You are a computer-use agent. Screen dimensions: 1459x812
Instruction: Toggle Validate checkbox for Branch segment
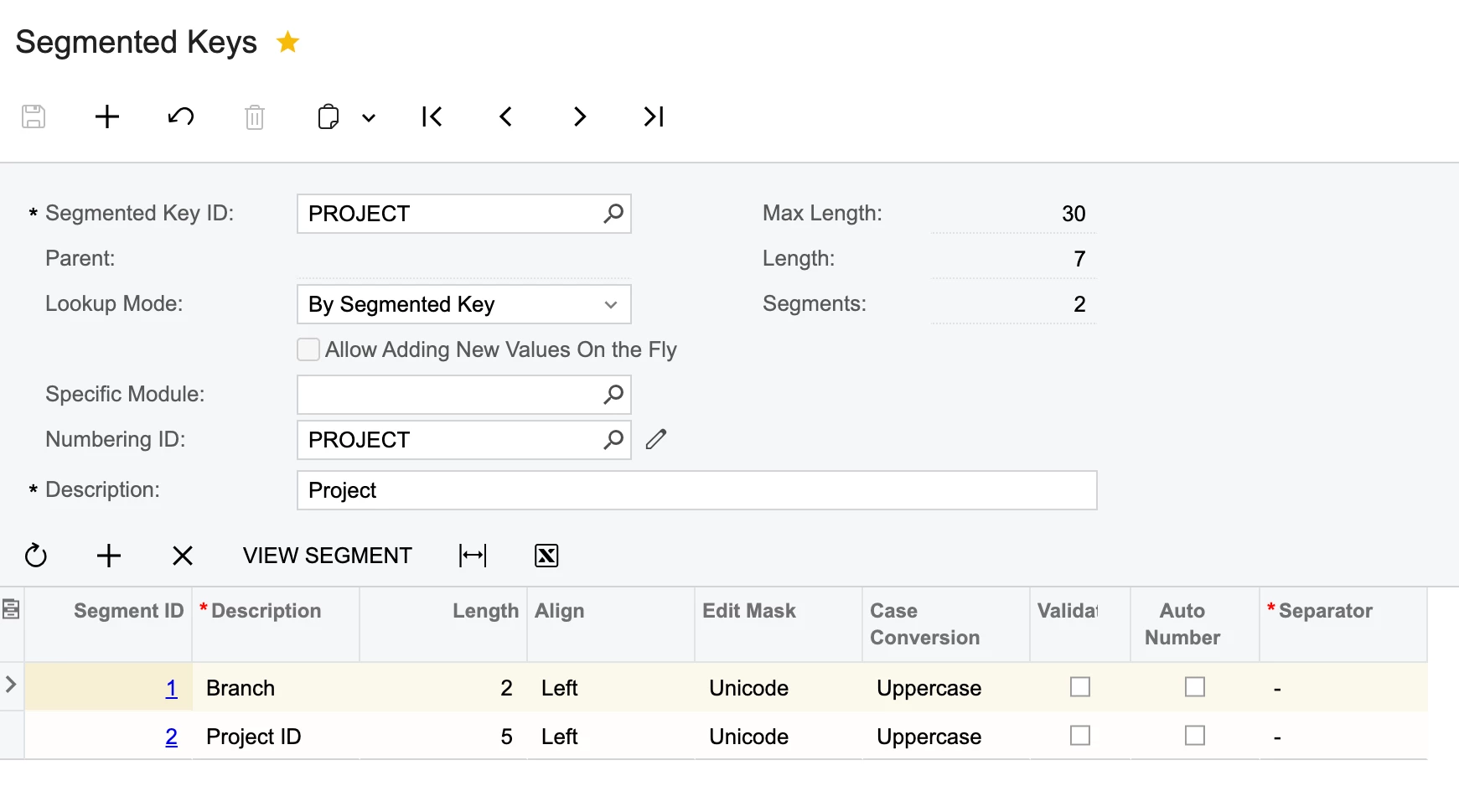(x=1080, y=687)
